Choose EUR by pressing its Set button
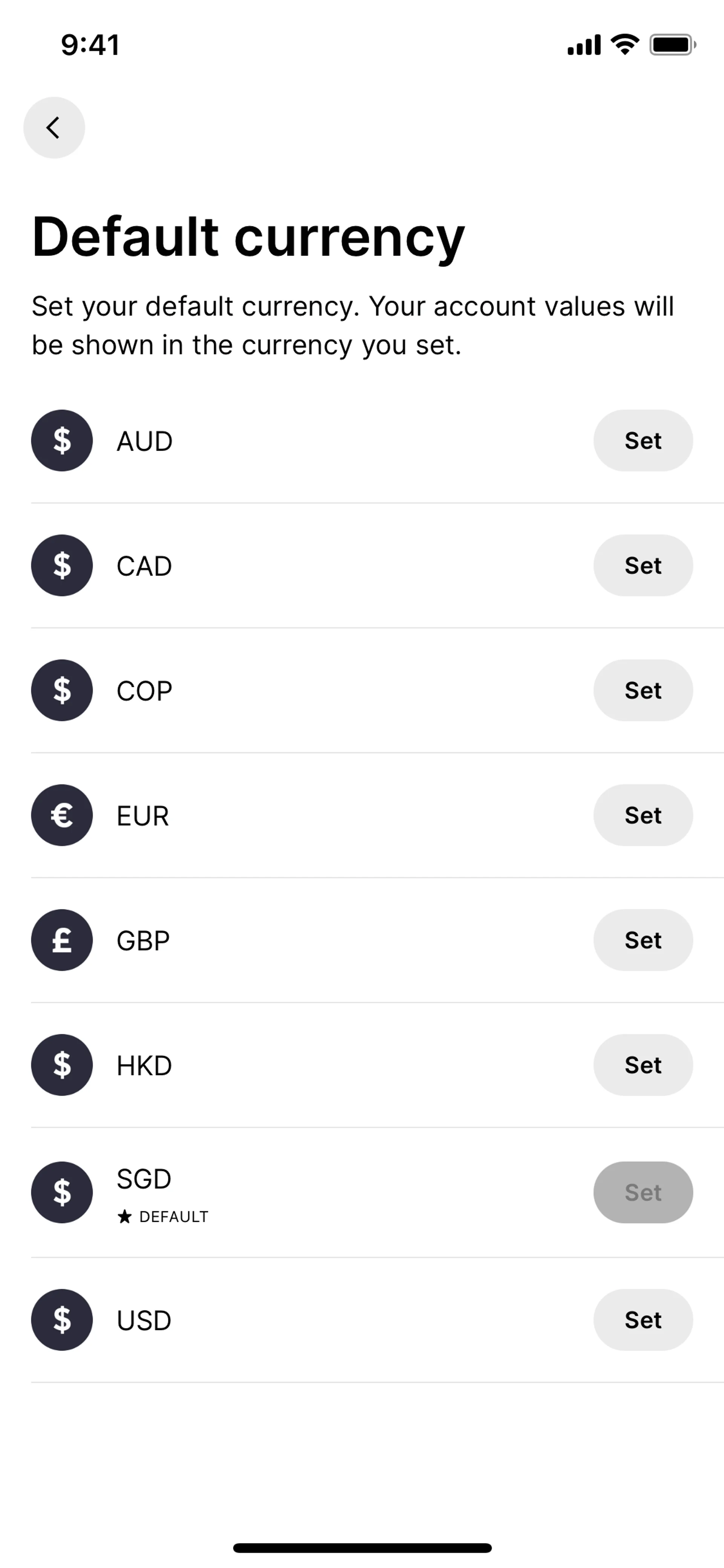Screen dimensions: 724x1568 (643, 815)
